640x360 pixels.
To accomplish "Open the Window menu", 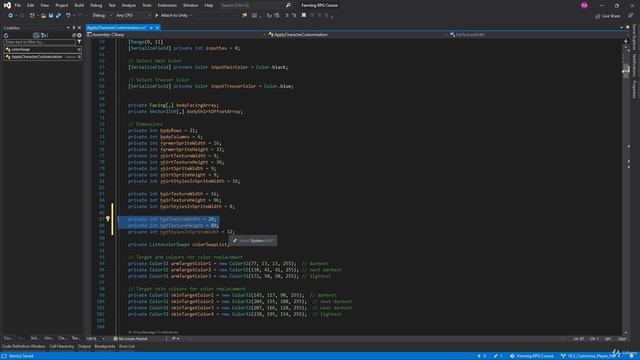I will [x=190, y=5].
